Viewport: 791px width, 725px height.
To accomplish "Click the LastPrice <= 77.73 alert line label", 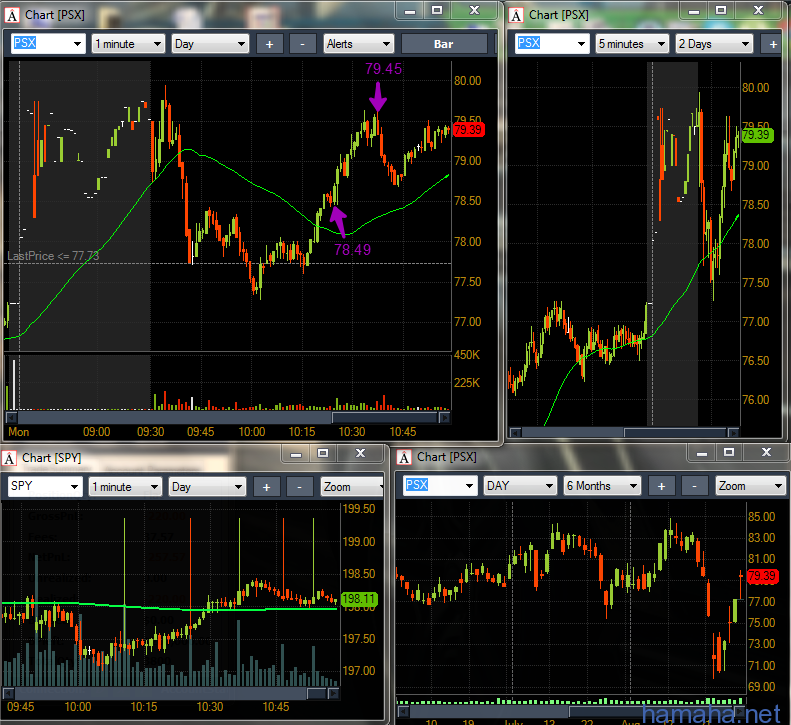I will [53, 257].
